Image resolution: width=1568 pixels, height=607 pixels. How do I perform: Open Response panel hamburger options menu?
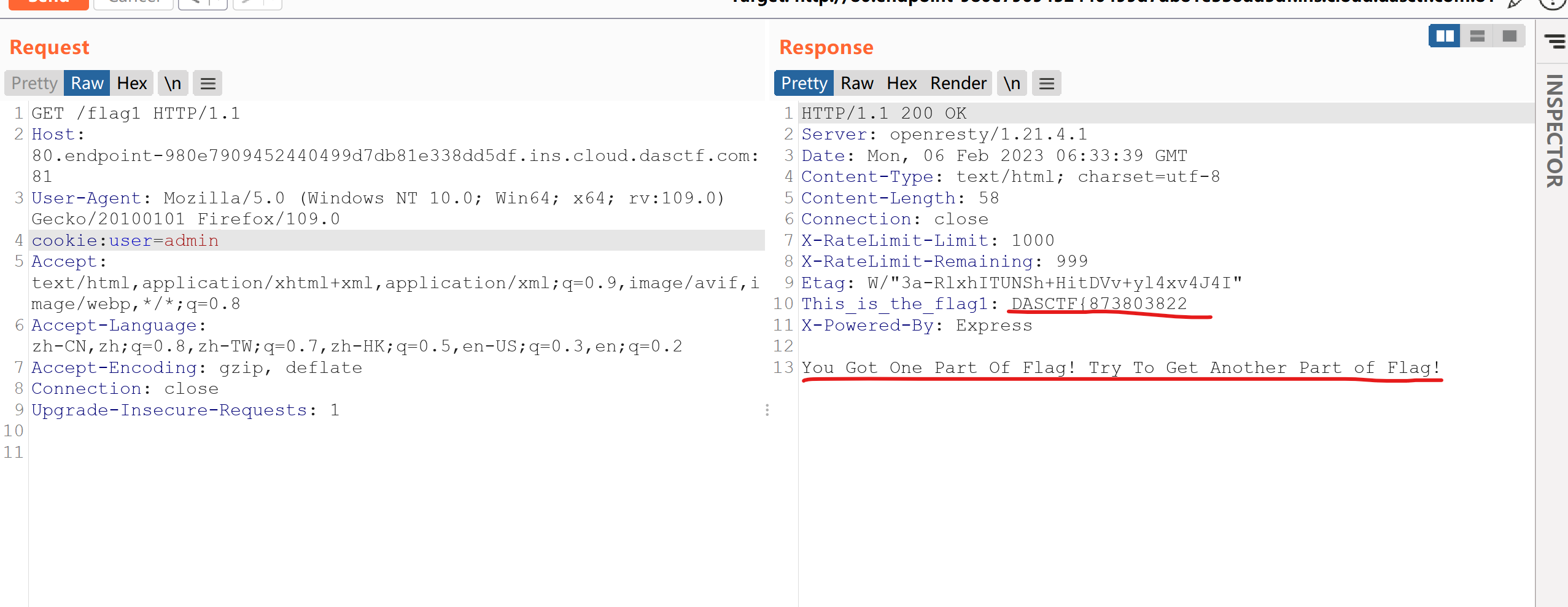[x=1047, y=83]
